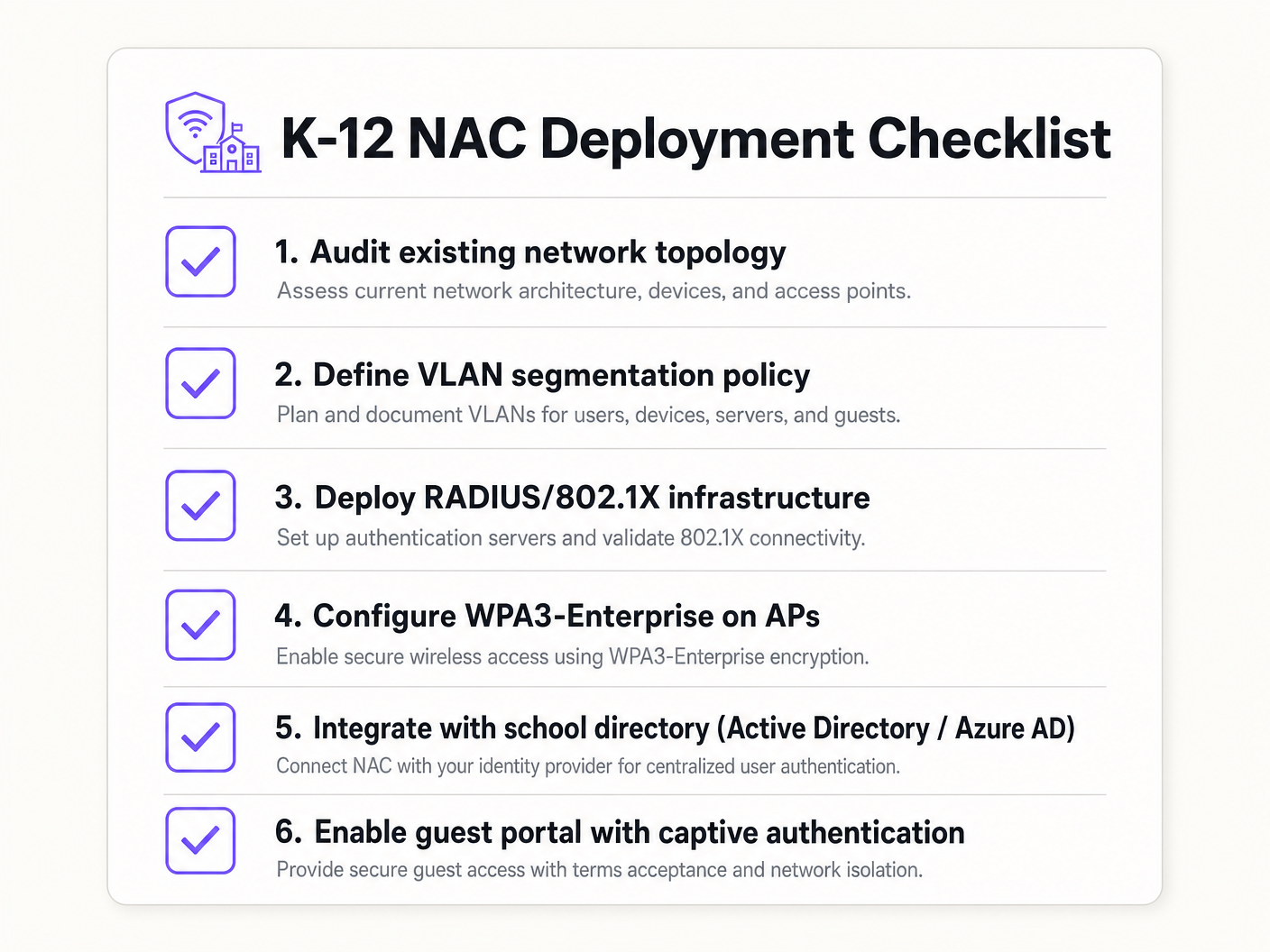Select the description Set up authentication servers

coord(571,538)
